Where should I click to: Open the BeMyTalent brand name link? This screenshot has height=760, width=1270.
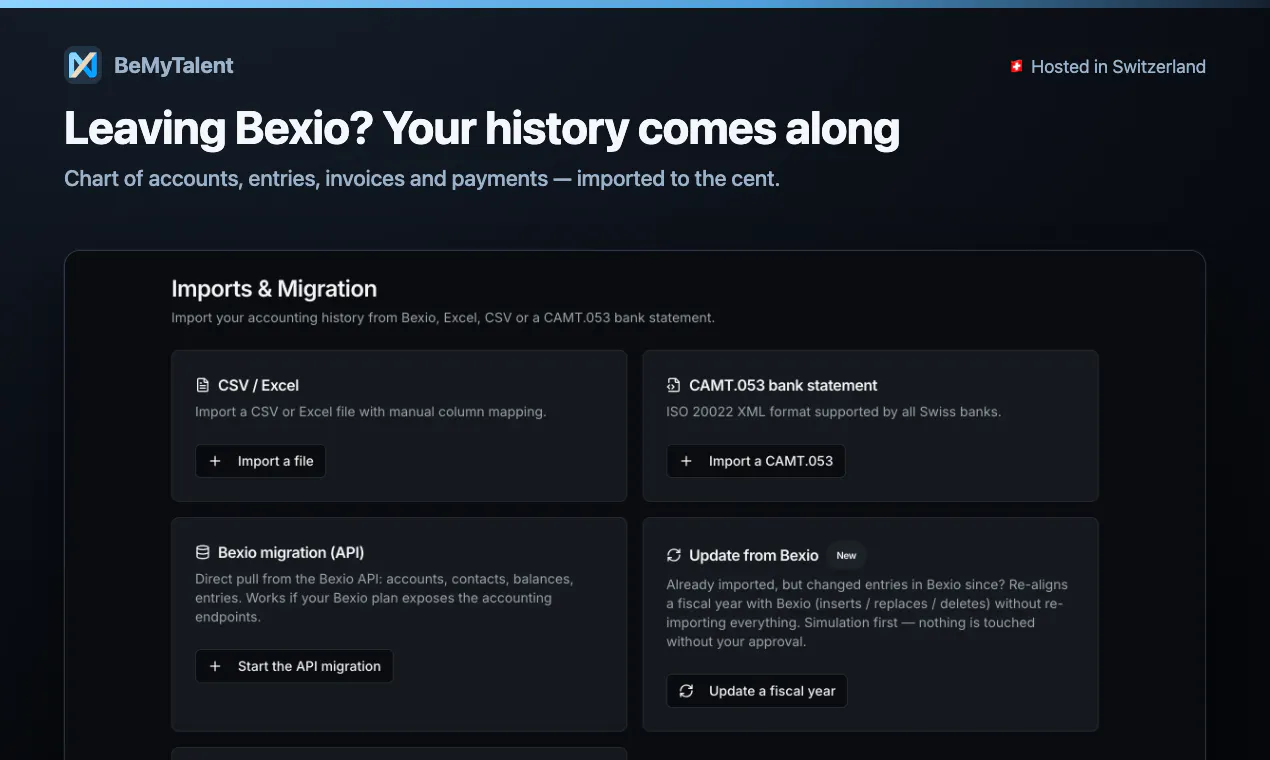[x=174, y=66]
